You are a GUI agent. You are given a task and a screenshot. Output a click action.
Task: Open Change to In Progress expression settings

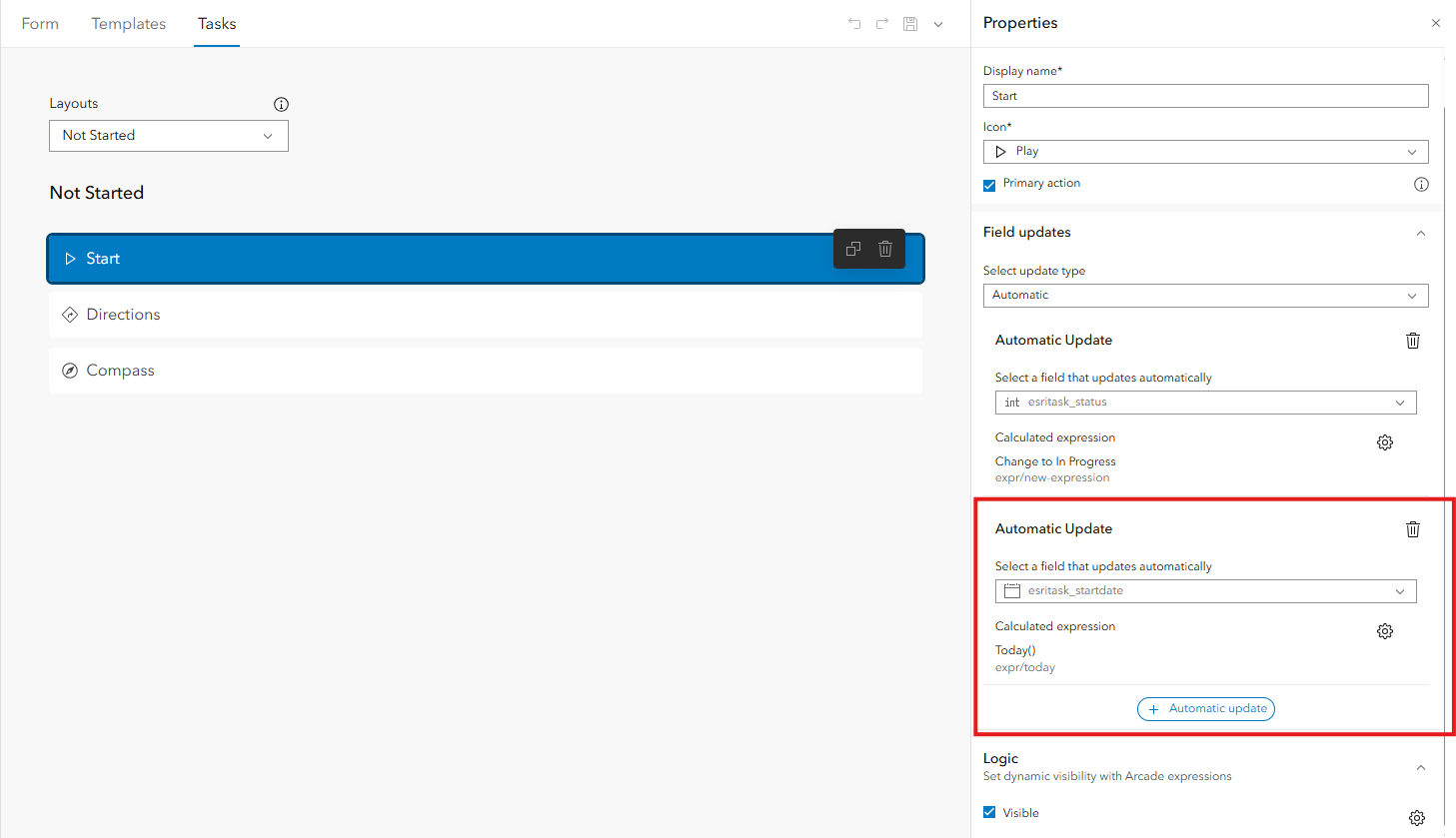1385,442
